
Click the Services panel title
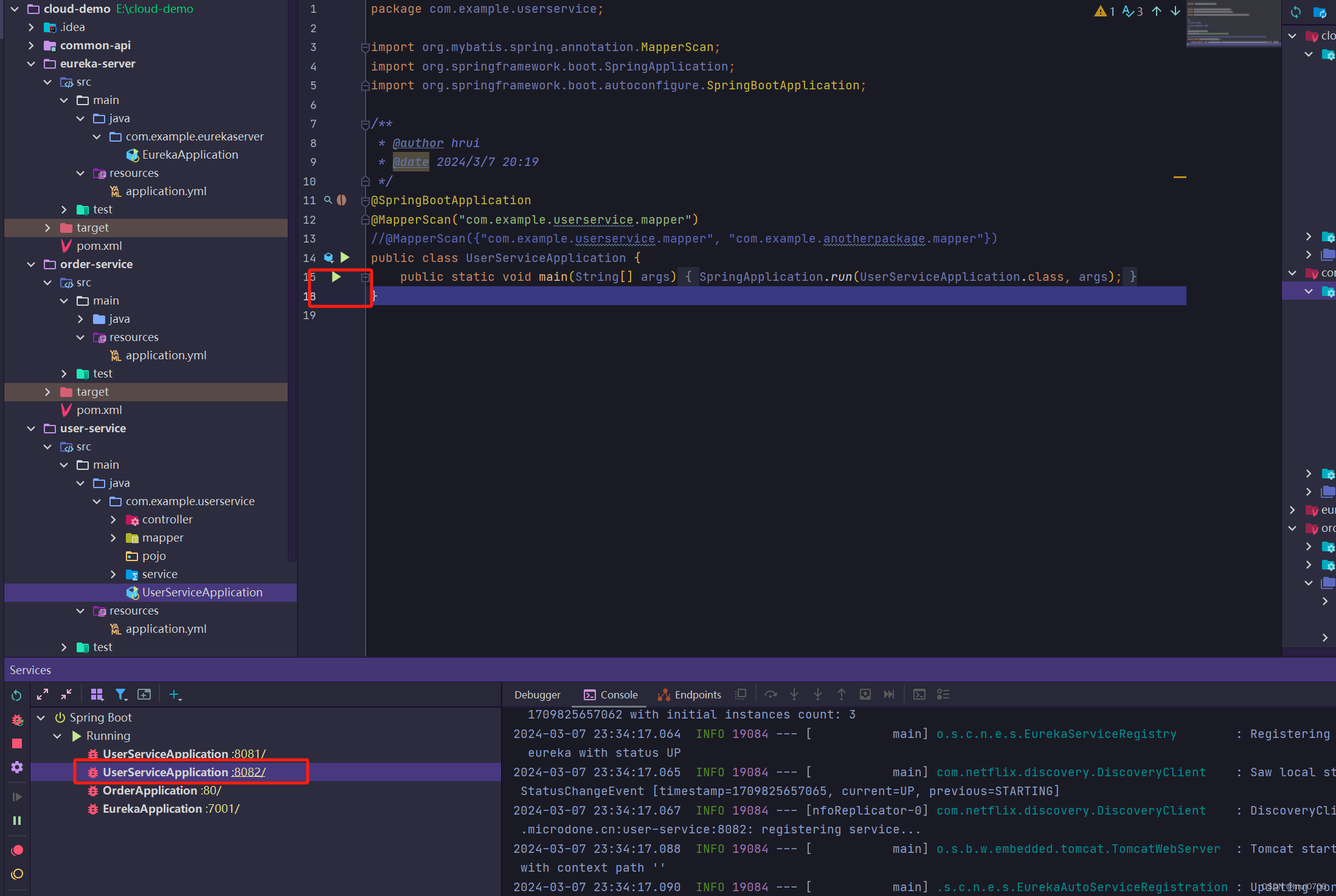pos(30,670)
